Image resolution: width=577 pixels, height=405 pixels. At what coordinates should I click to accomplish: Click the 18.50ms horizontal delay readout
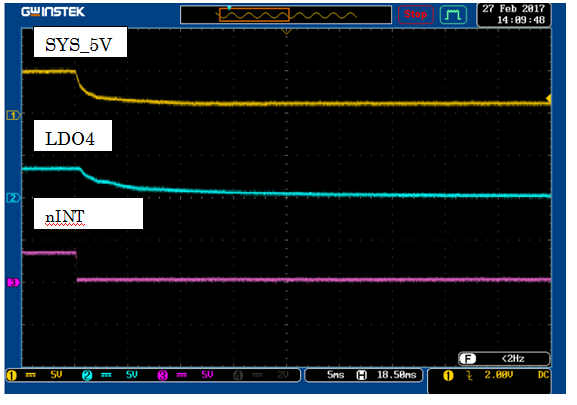pyautogui.click(x=397, y=375)
